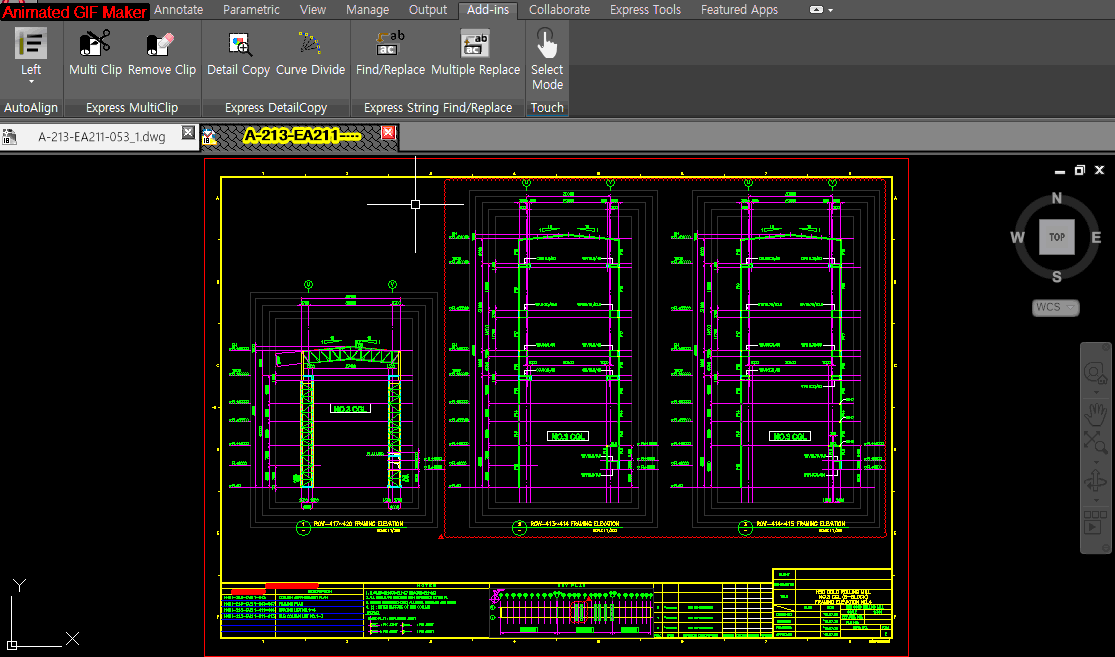The height and width of the screenshot is (657, 1115).
Task: Open the Annotate ribbon tab
Action: pyautogui.click(x=179, y=10)
